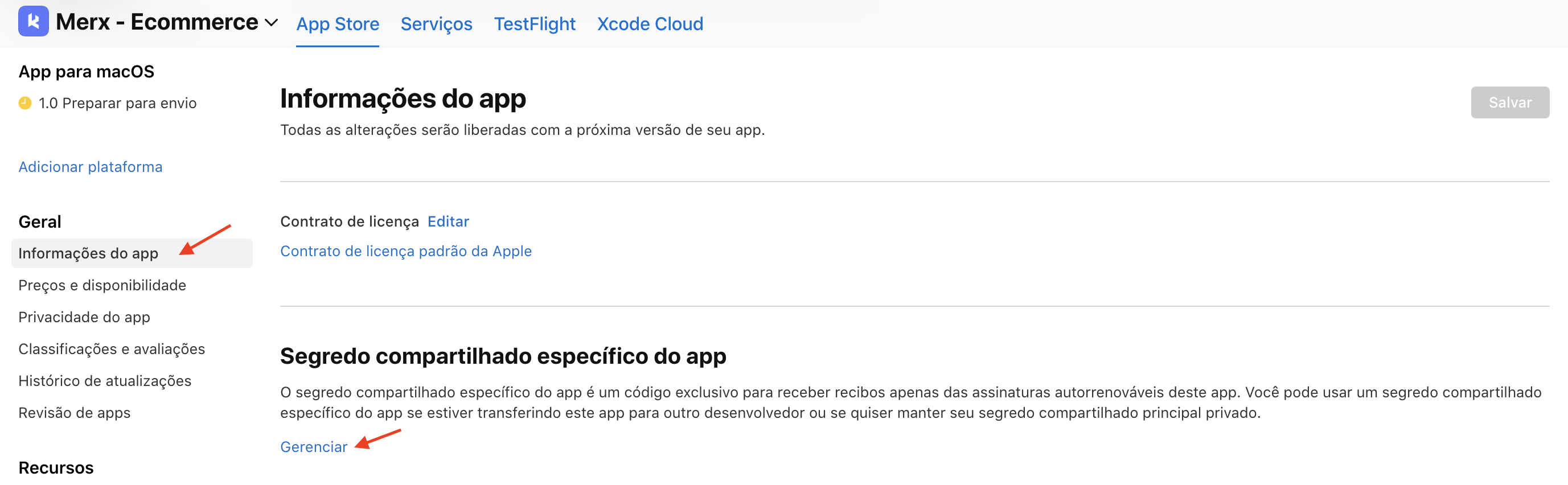1568x485 pixels.
Task: Select Preços e disponibilidade
Action: click(x=102, y=285)
